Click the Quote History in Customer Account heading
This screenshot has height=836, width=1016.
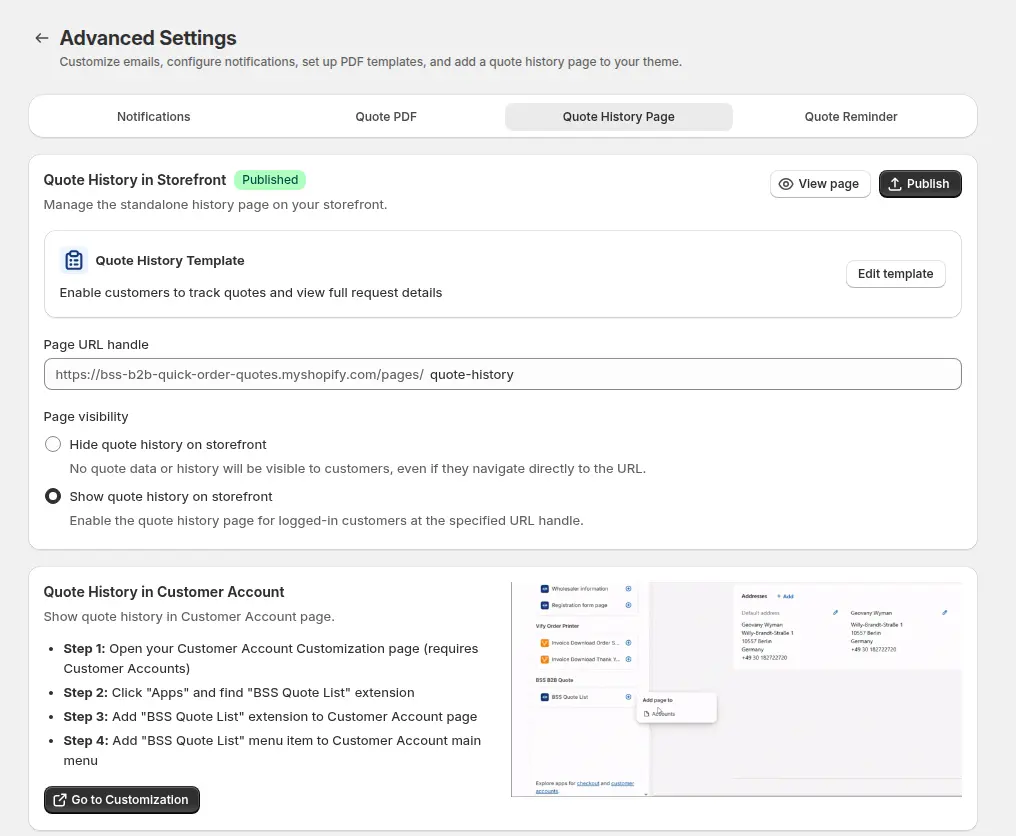(164, 592)
